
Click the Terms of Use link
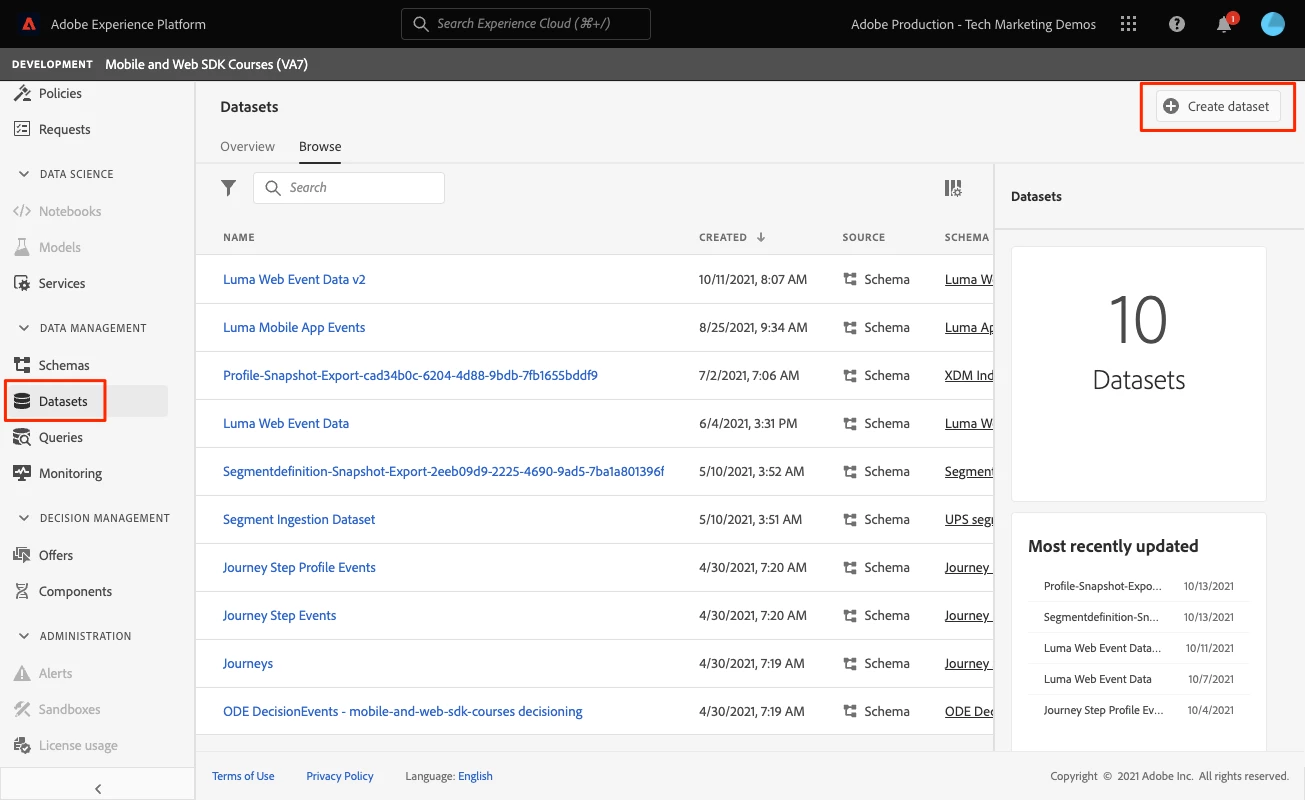pyautogui.click(x=243, y=776)
